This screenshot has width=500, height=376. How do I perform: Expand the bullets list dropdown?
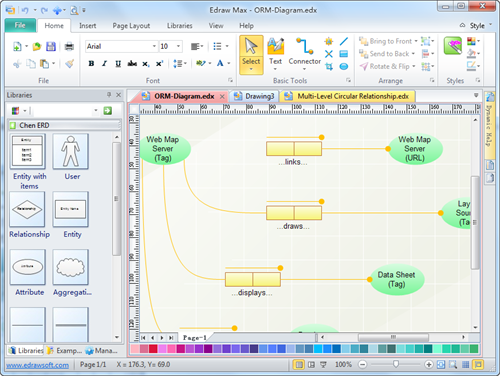pos(227,46)
